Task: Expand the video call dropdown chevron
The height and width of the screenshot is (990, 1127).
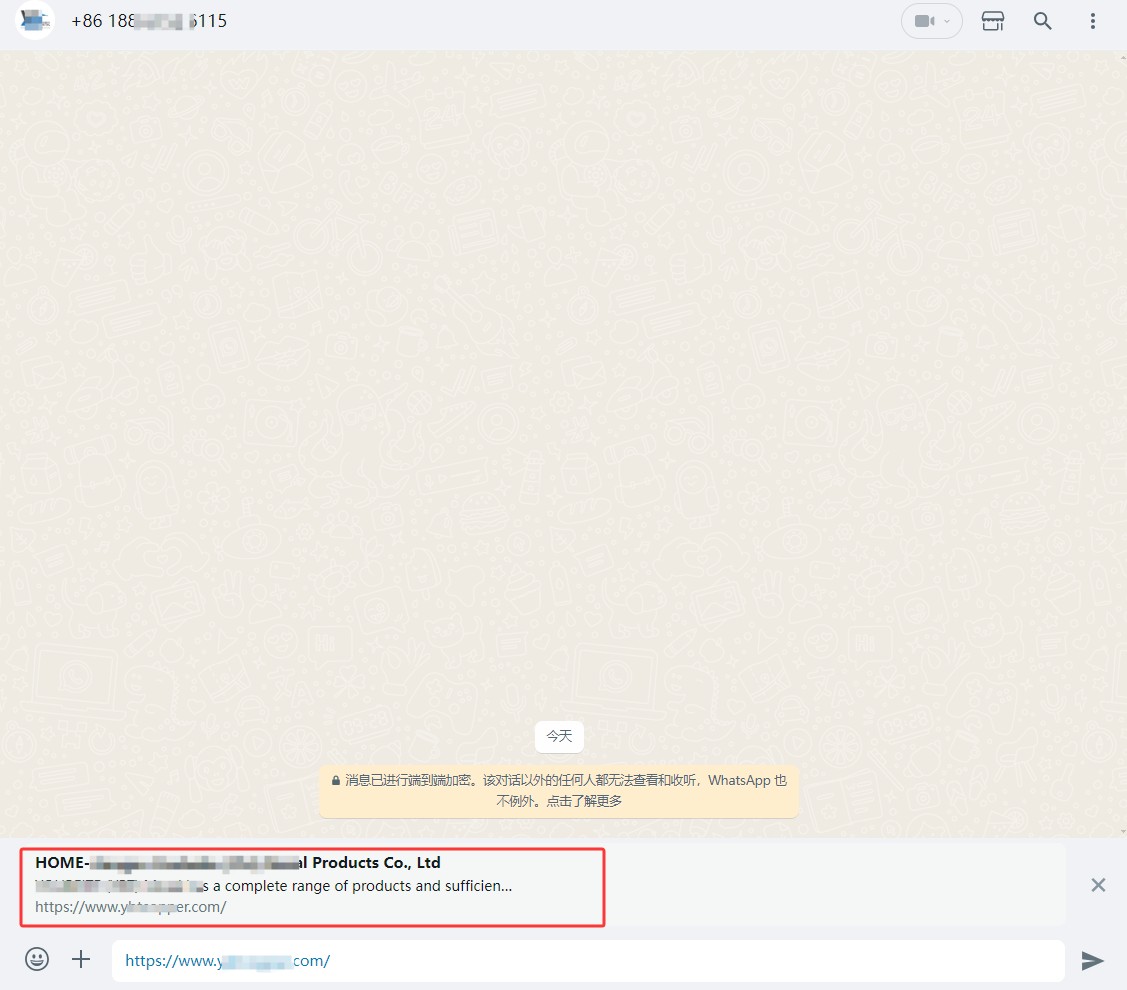Action: pyautogui.click(x=947, y=21)
